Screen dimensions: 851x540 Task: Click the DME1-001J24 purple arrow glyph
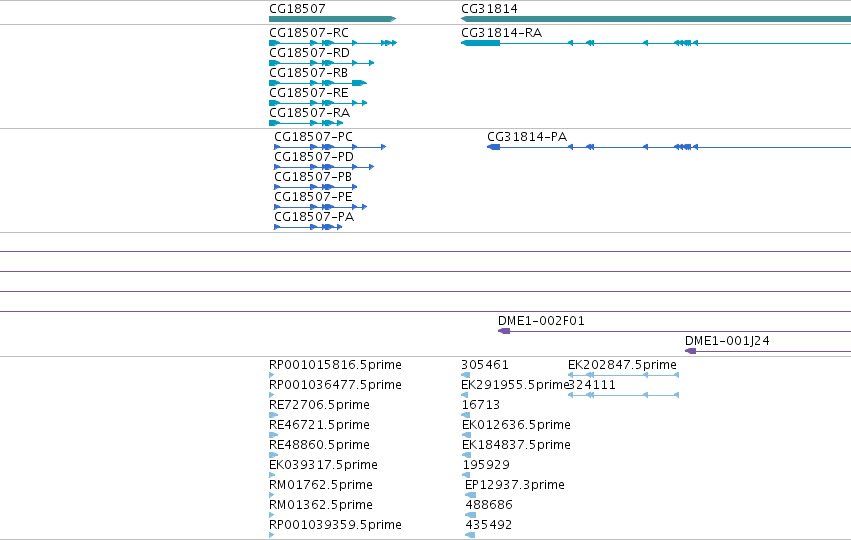[x=768, y=351]
